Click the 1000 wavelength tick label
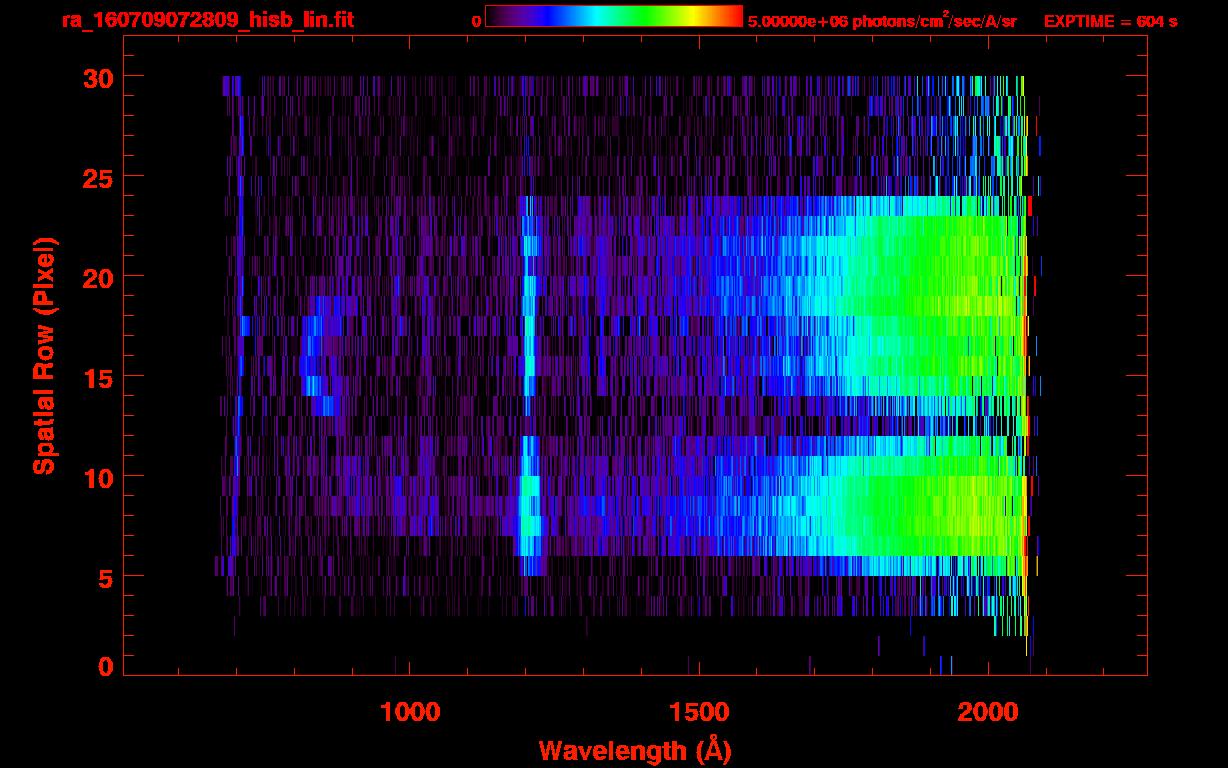The image size is (1228, 768). tap(410, 712)
